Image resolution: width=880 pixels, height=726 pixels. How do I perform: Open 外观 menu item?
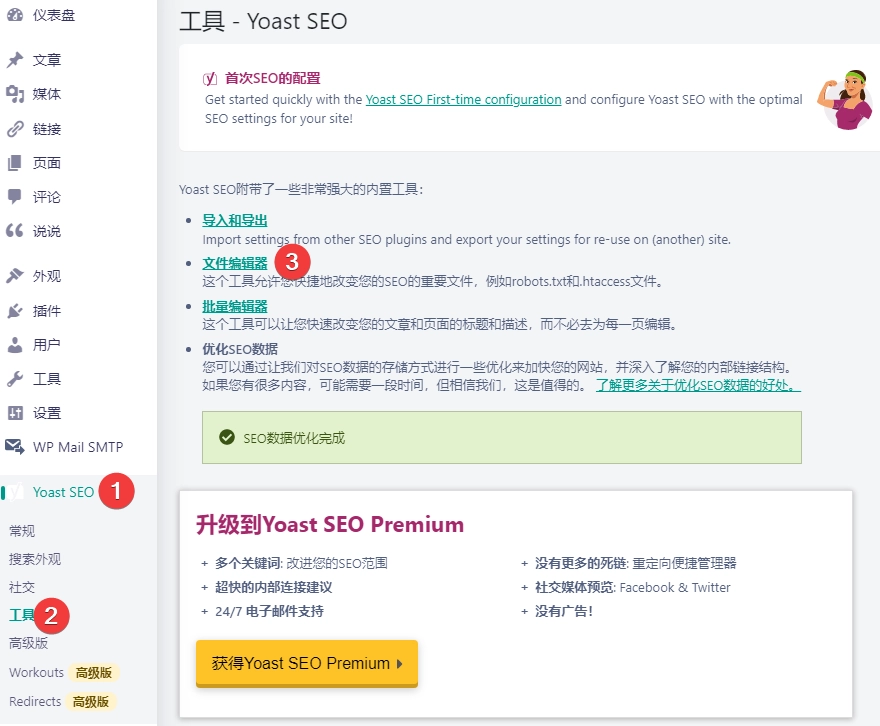(47, 275)
